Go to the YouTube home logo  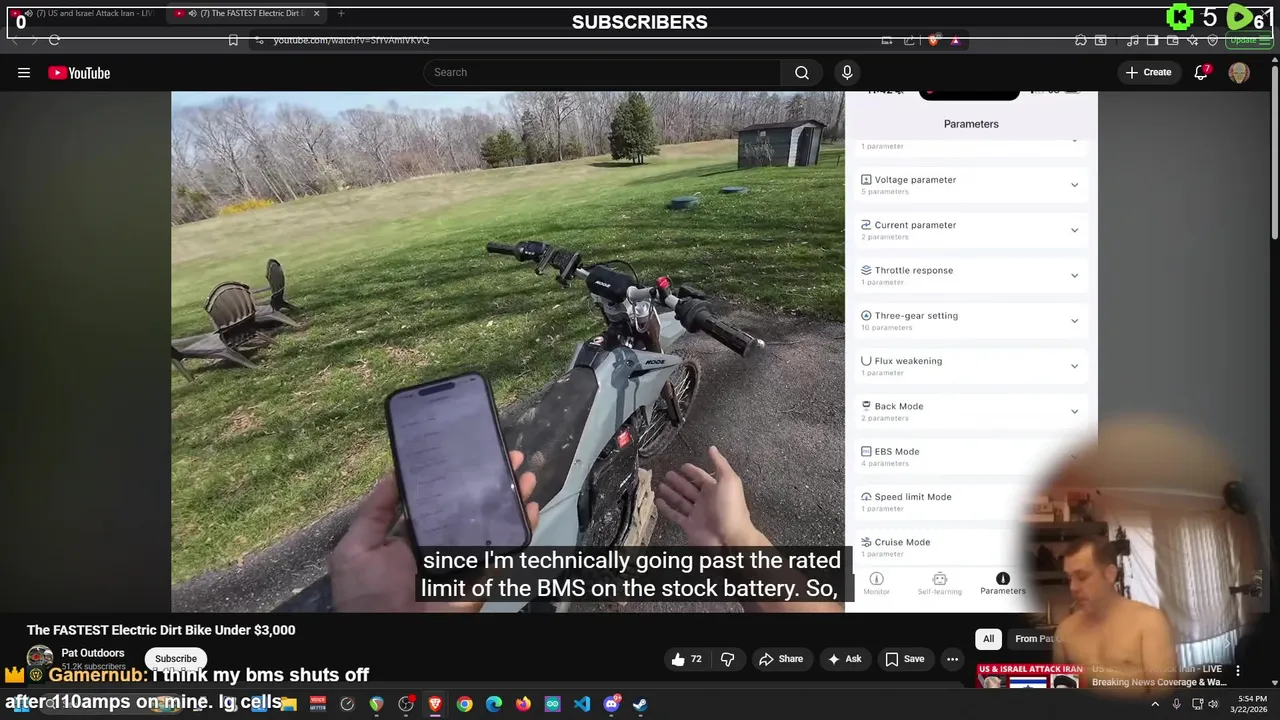click(x=79, y=73)
